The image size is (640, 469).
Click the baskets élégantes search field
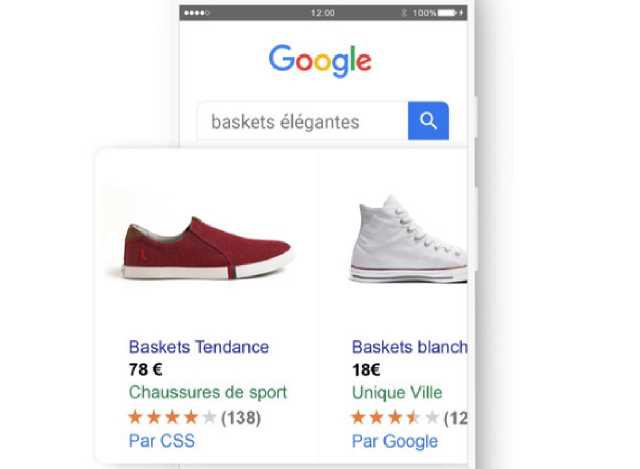click(302, 121)
